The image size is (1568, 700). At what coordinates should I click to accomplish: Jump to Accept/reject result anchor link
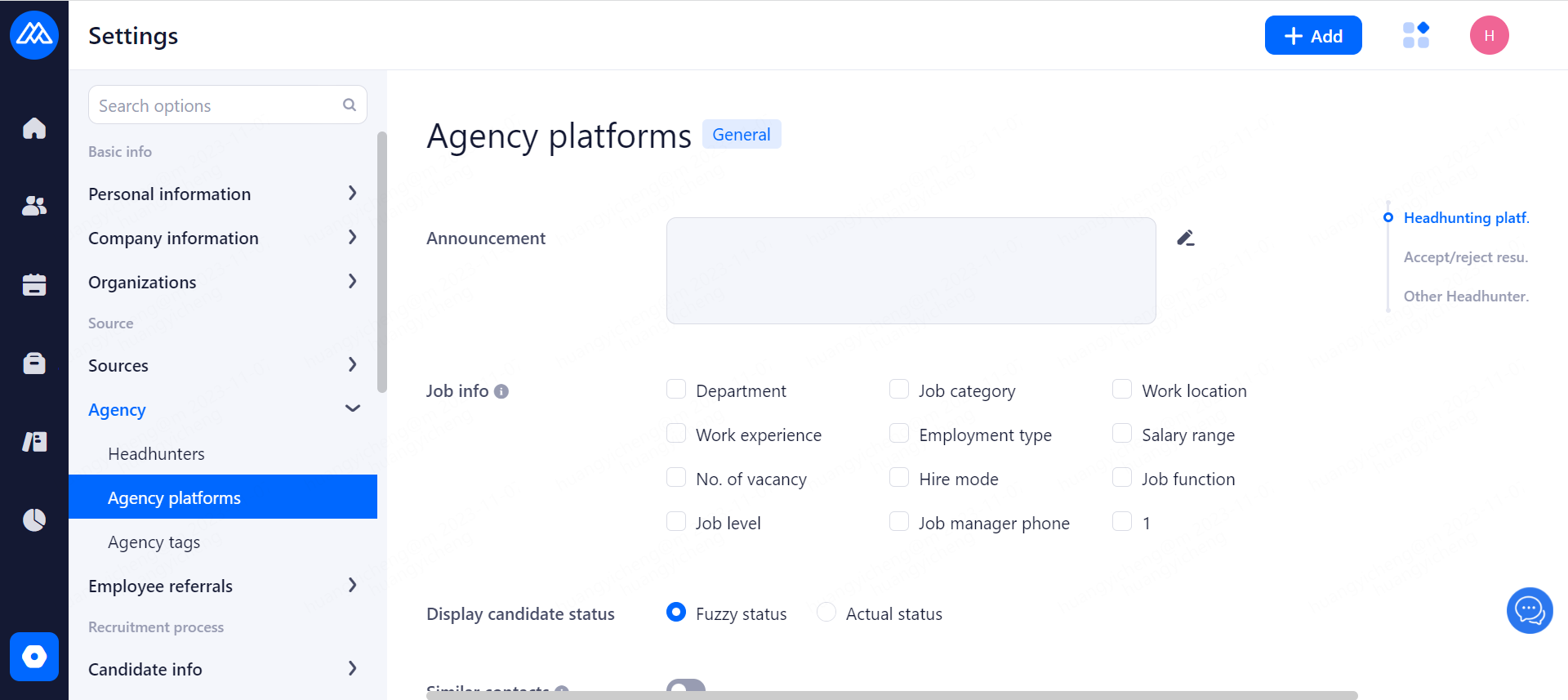click(x=1465, y=257)
